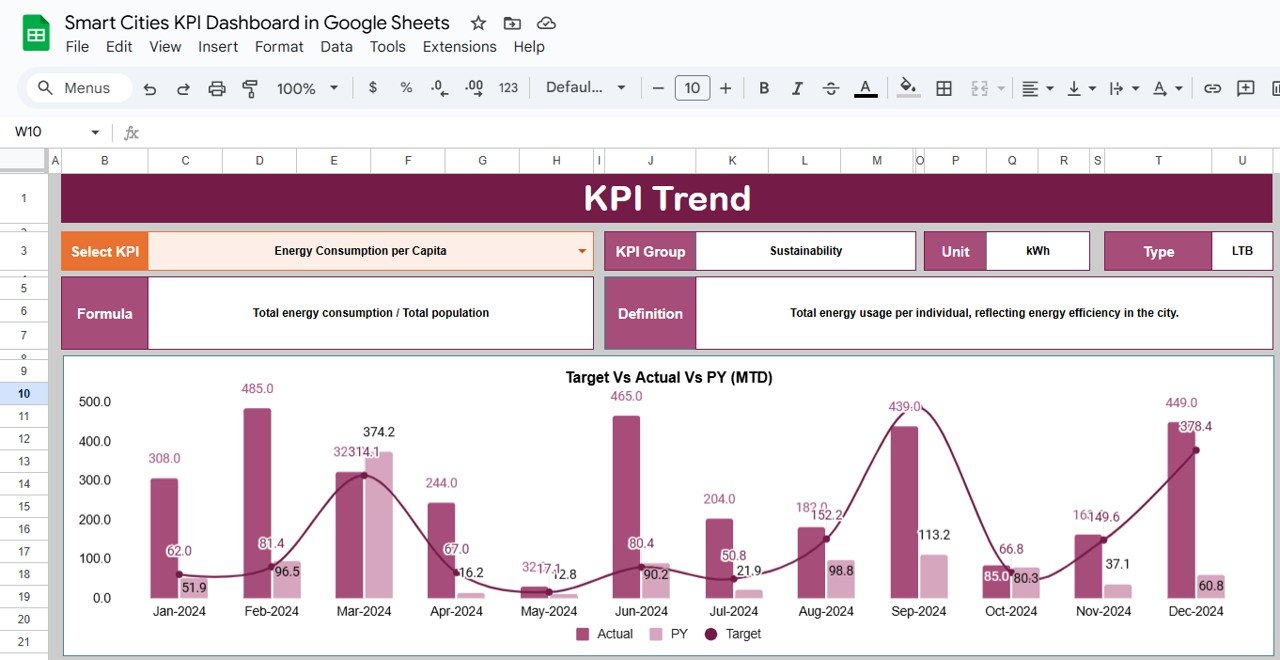Select the kWh unit cell
Screen dimensions: 1280x660
1038,251
